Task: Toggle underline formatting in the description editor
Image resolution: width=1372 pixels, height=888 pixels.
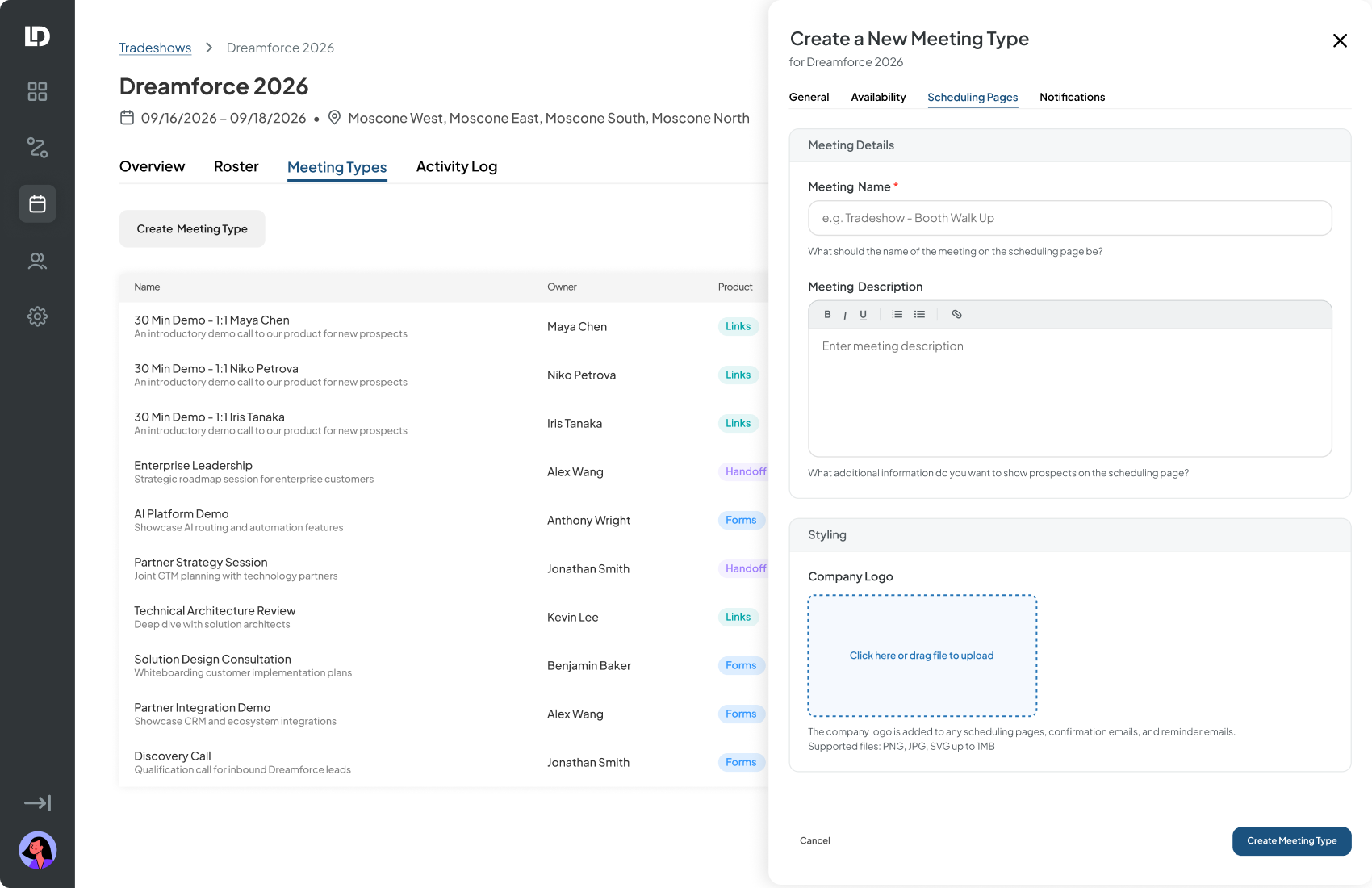Action: click(x=863, y=315)
